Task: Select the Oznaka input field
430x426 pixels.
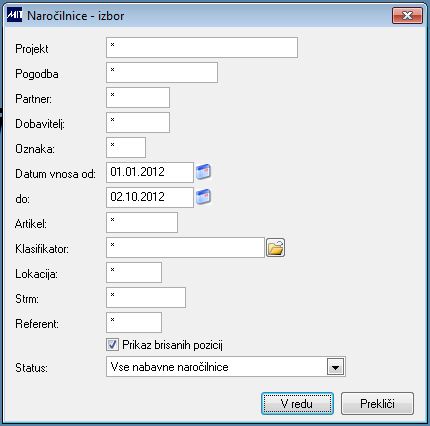Action: coord(126,147)
